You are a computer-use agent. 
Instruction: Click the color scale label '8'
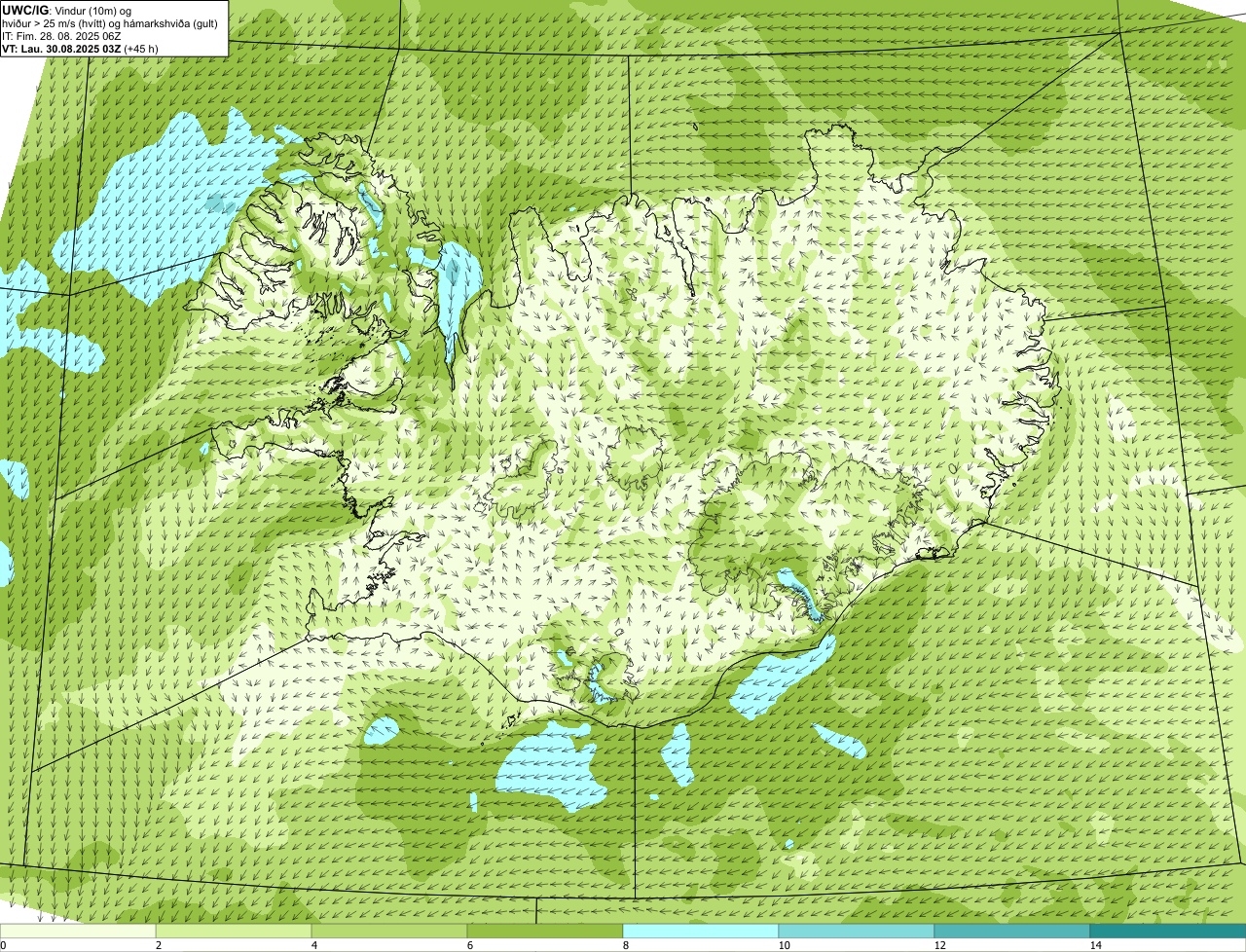click(625, 945)
